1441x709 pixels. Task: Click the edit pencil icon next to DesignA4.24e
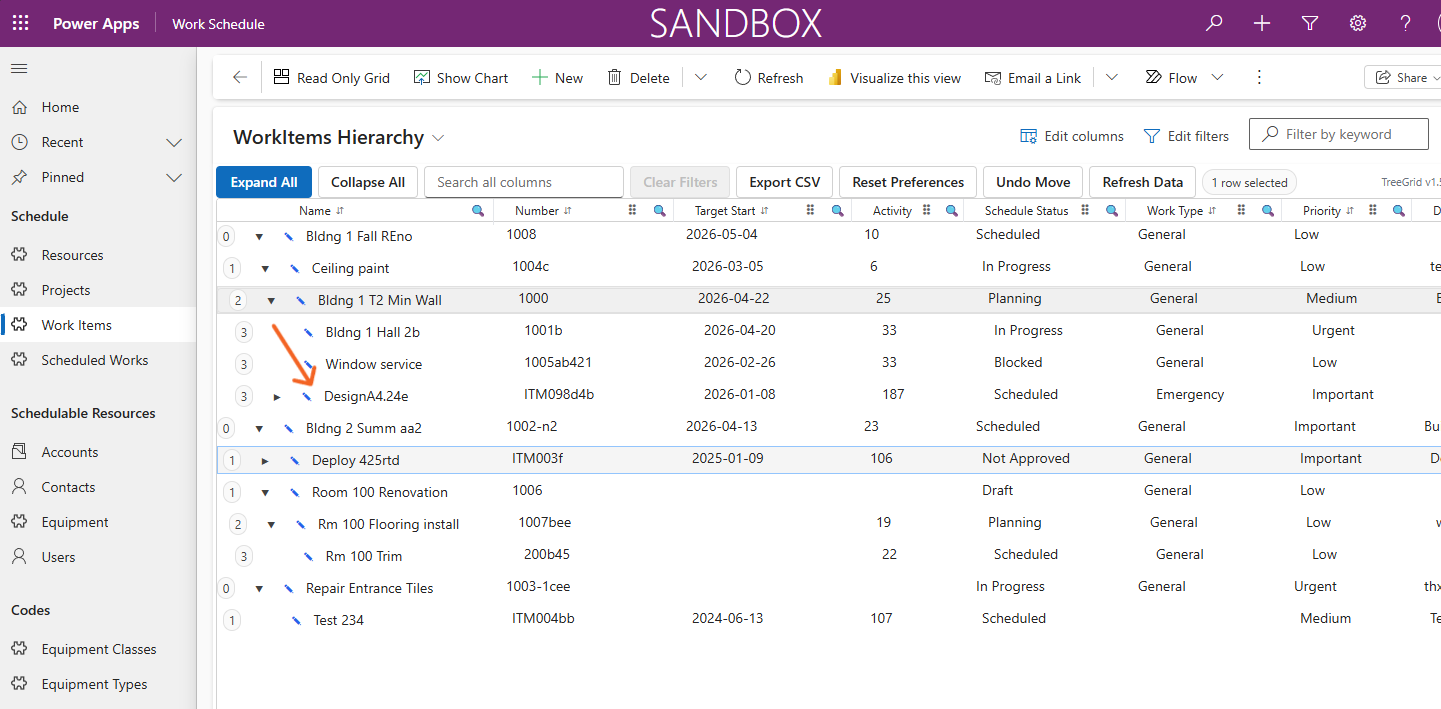tap(307, 396)
